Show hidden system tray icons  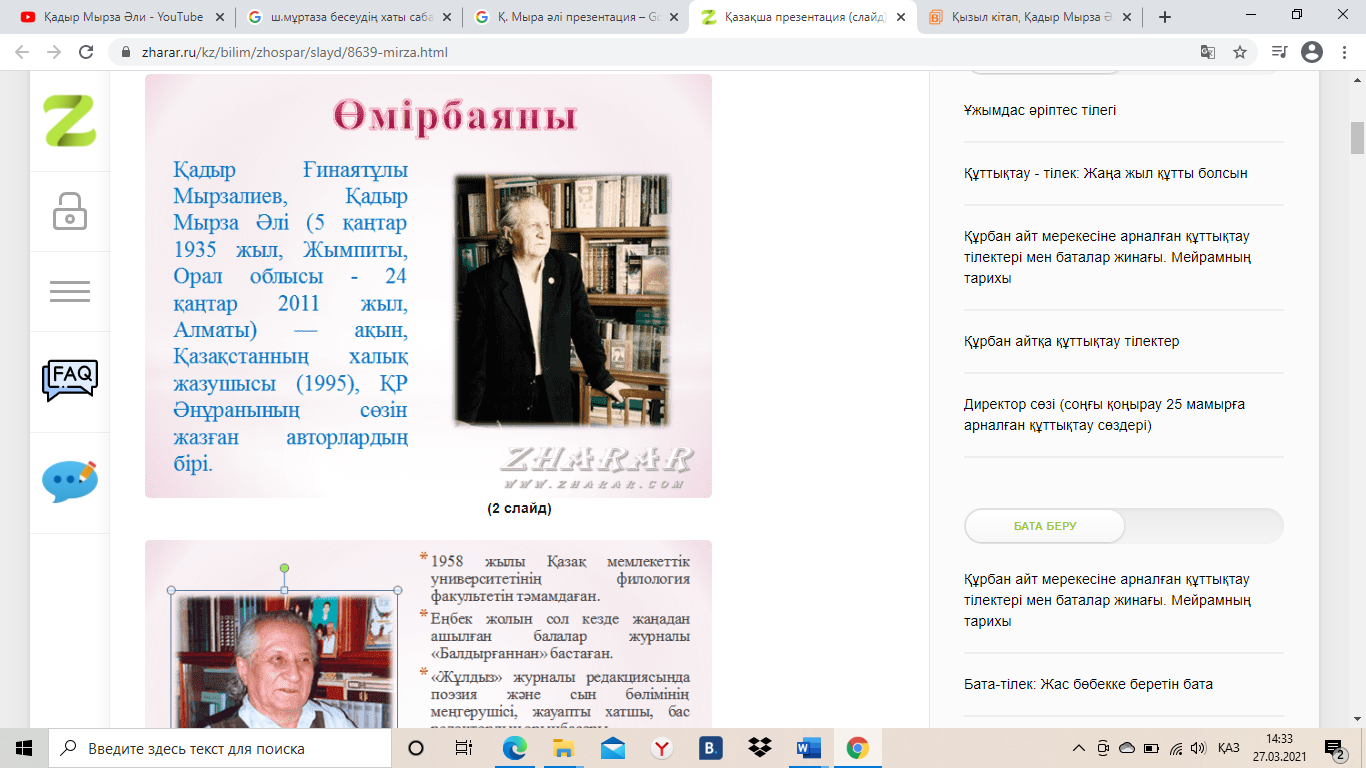point(1079,748)
